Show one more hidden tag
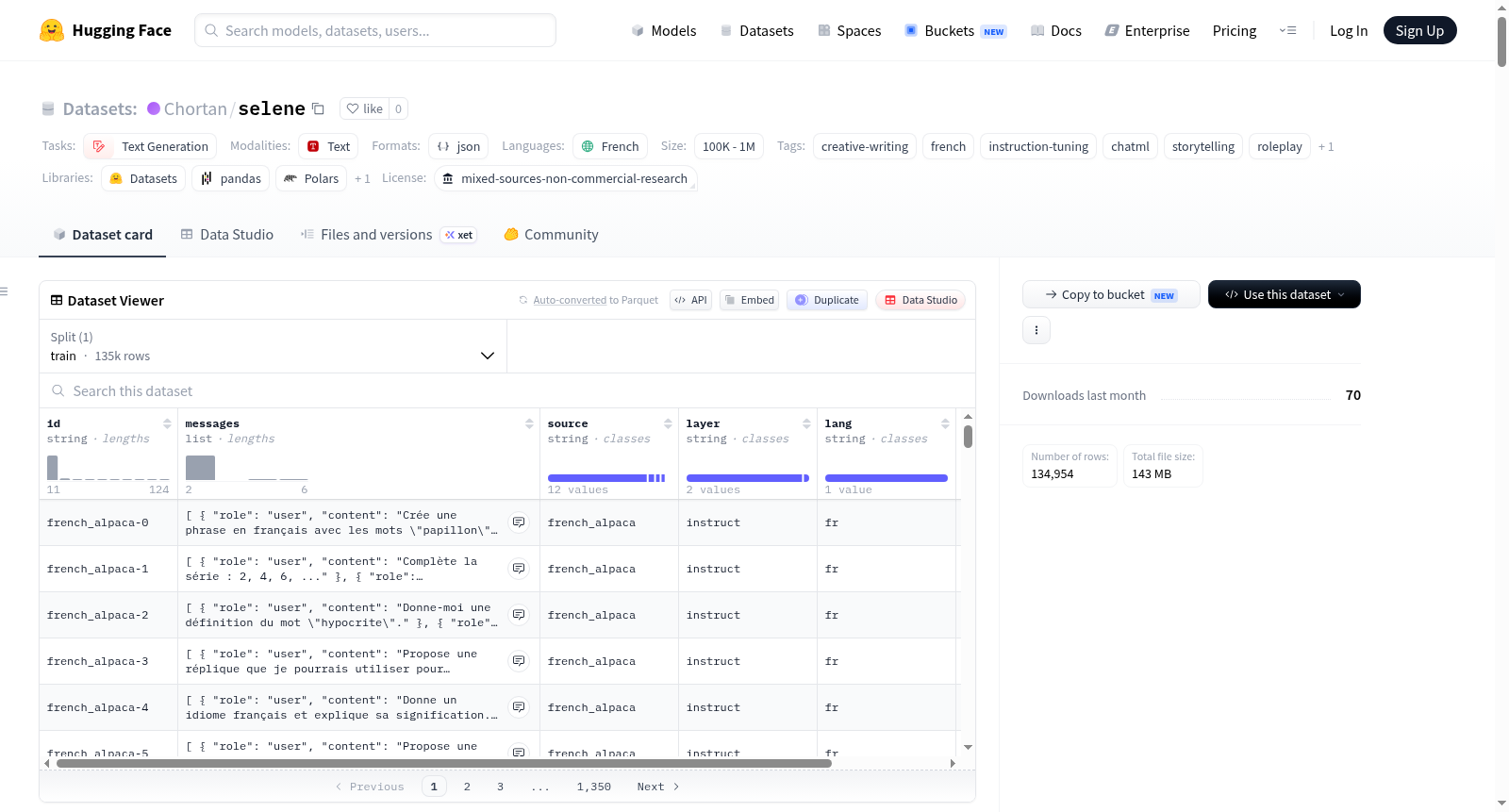The image size is (1509, 812). point(1326,147)
